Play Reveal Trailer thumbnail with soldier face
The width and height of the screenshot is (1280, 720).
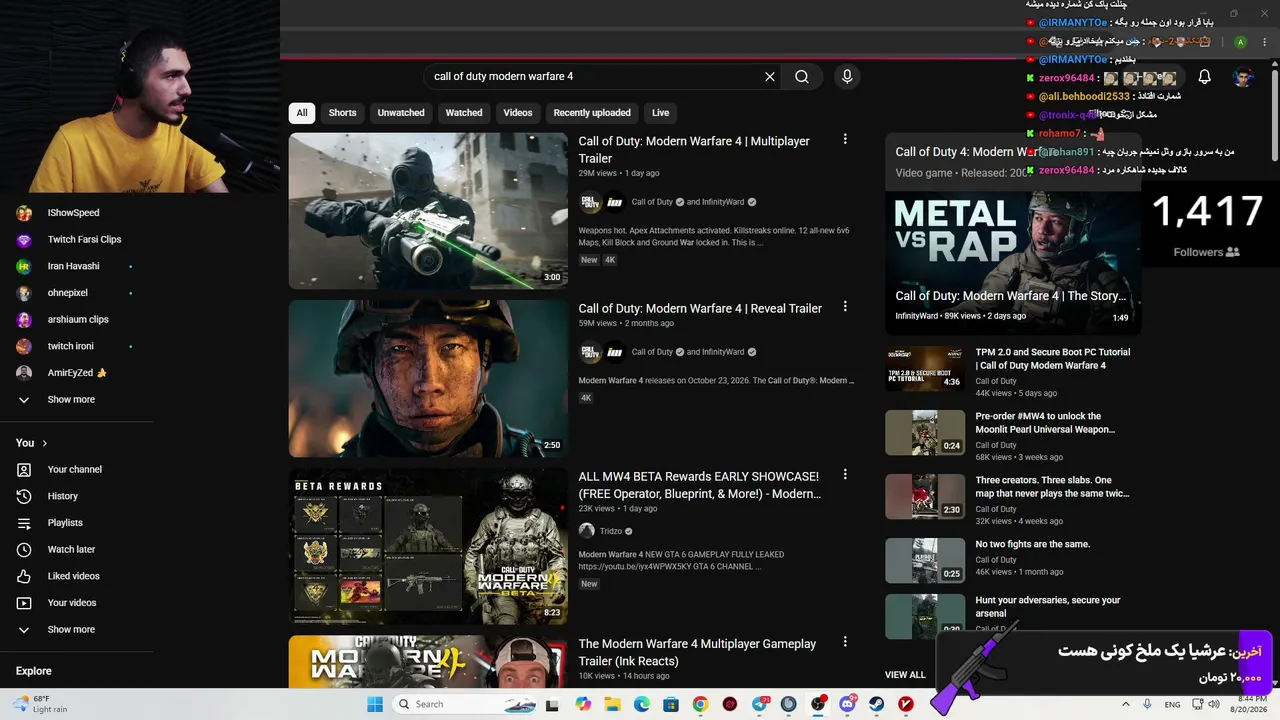428,379
